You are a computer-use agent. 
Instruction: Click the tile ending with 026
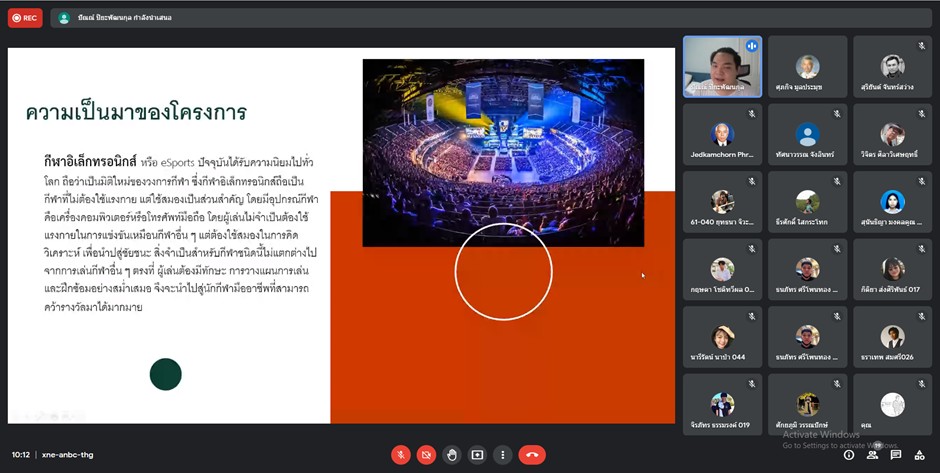892,337
